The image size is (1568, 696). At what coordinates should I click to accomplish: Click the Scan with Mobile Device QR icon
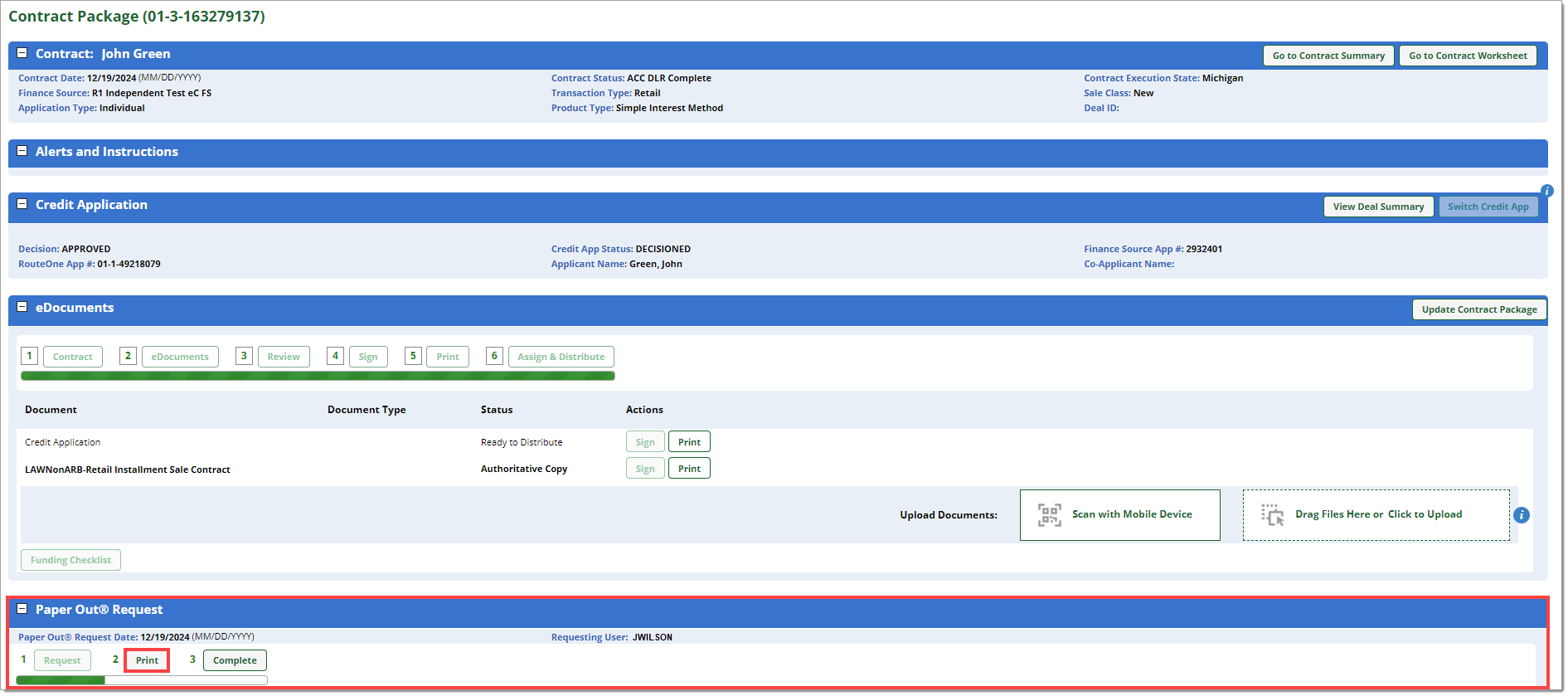click(1049, 515)
